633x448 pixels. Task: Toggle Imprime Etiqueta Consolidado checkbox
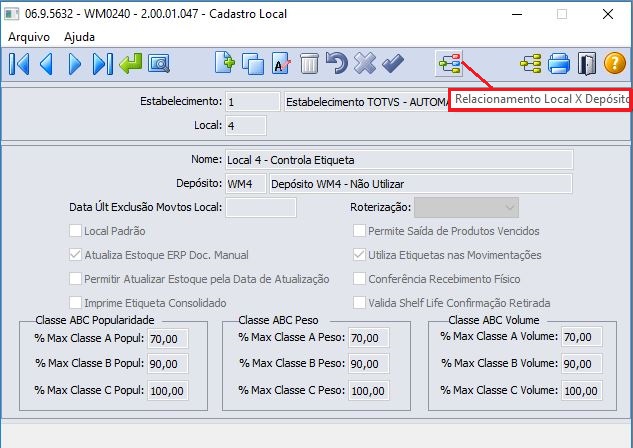pos(75,303)
